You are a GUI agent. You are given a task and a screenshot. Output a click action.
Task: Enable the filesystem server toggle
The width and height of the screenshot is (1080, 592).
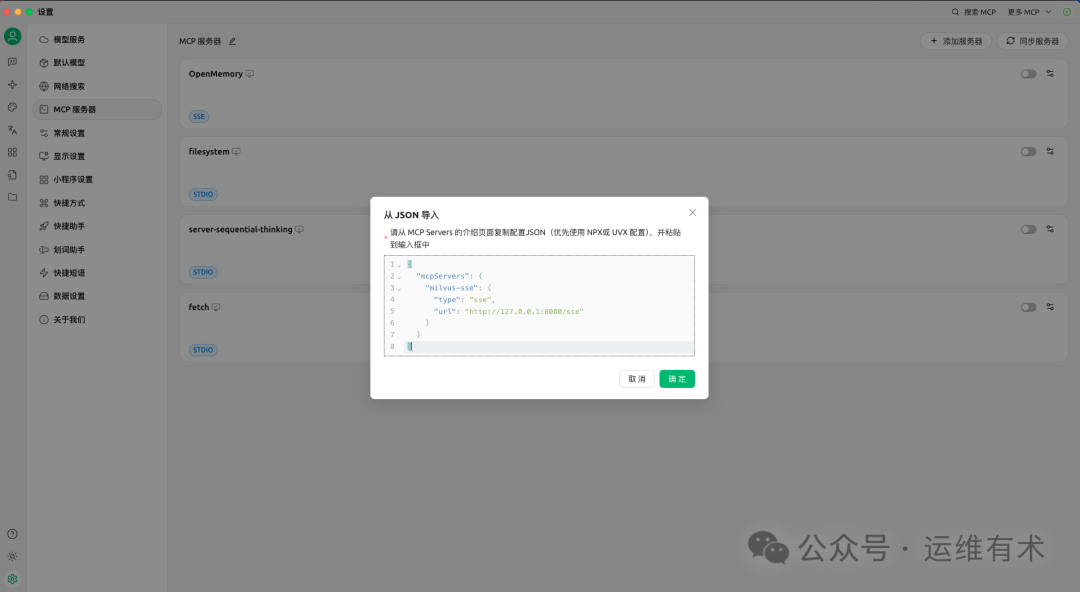(1028, 152)
